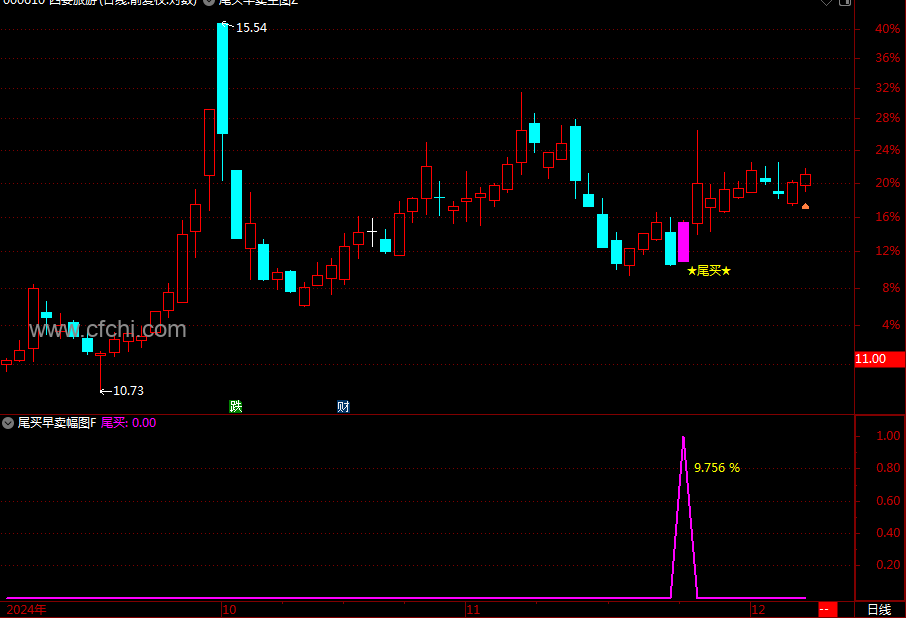Click the 15.54 high price label
Screen dimensions: 906x618
(251, 28)
